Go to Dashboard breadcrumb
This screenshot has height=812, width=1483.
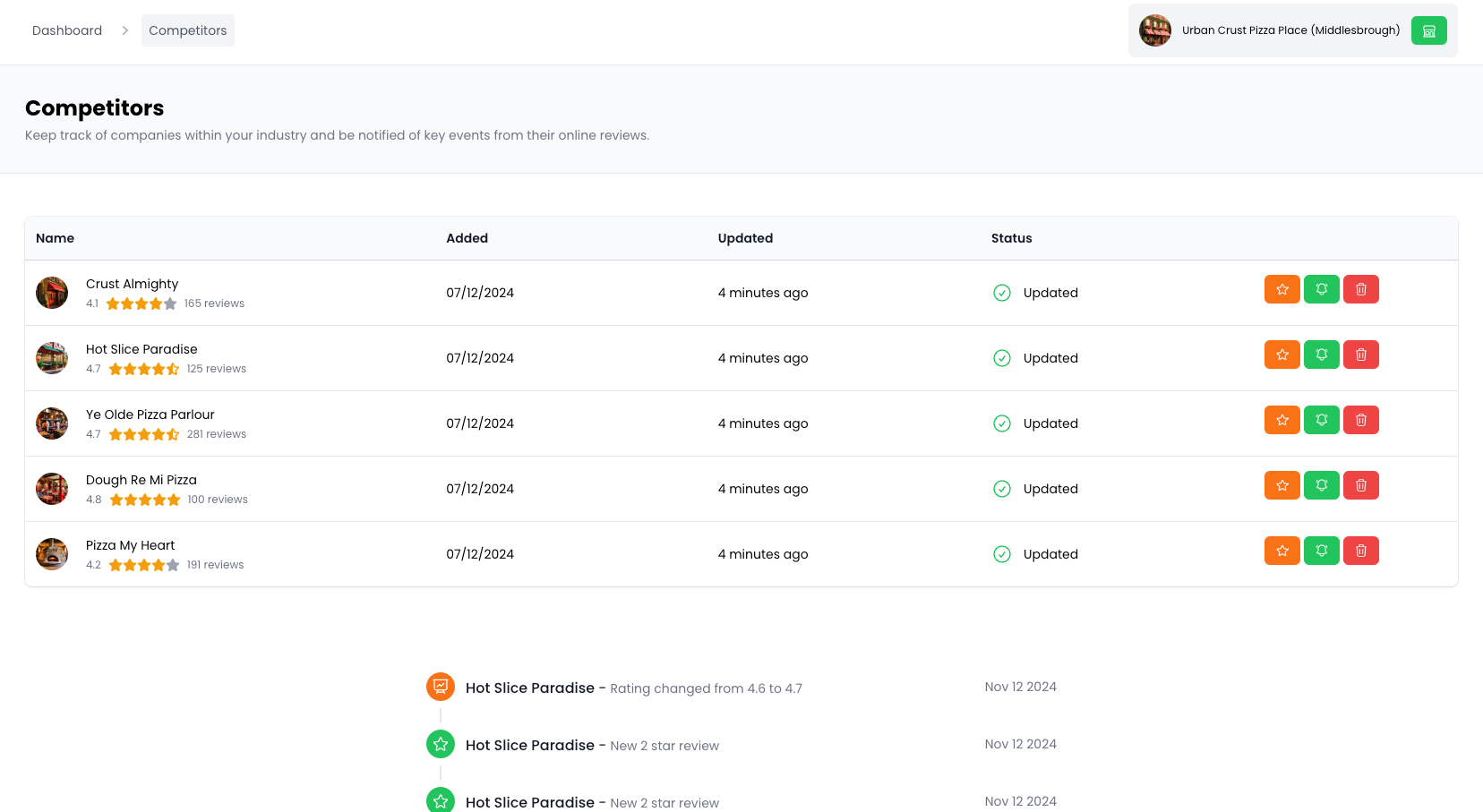click(x=67, y=30)
